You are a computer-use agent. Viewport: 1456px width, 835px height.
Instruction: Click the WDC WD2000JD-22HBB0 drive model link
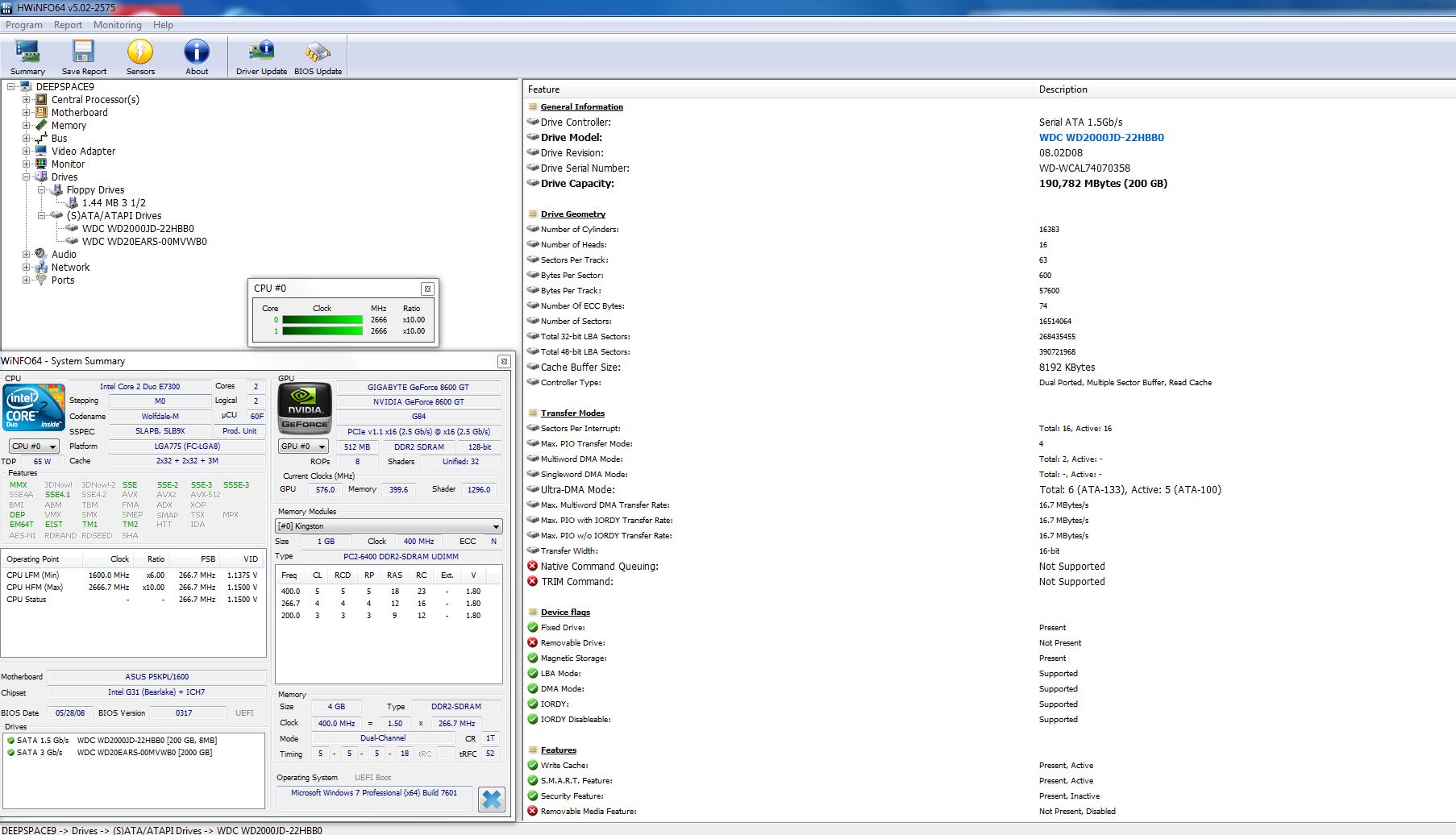pos(1101,138)
